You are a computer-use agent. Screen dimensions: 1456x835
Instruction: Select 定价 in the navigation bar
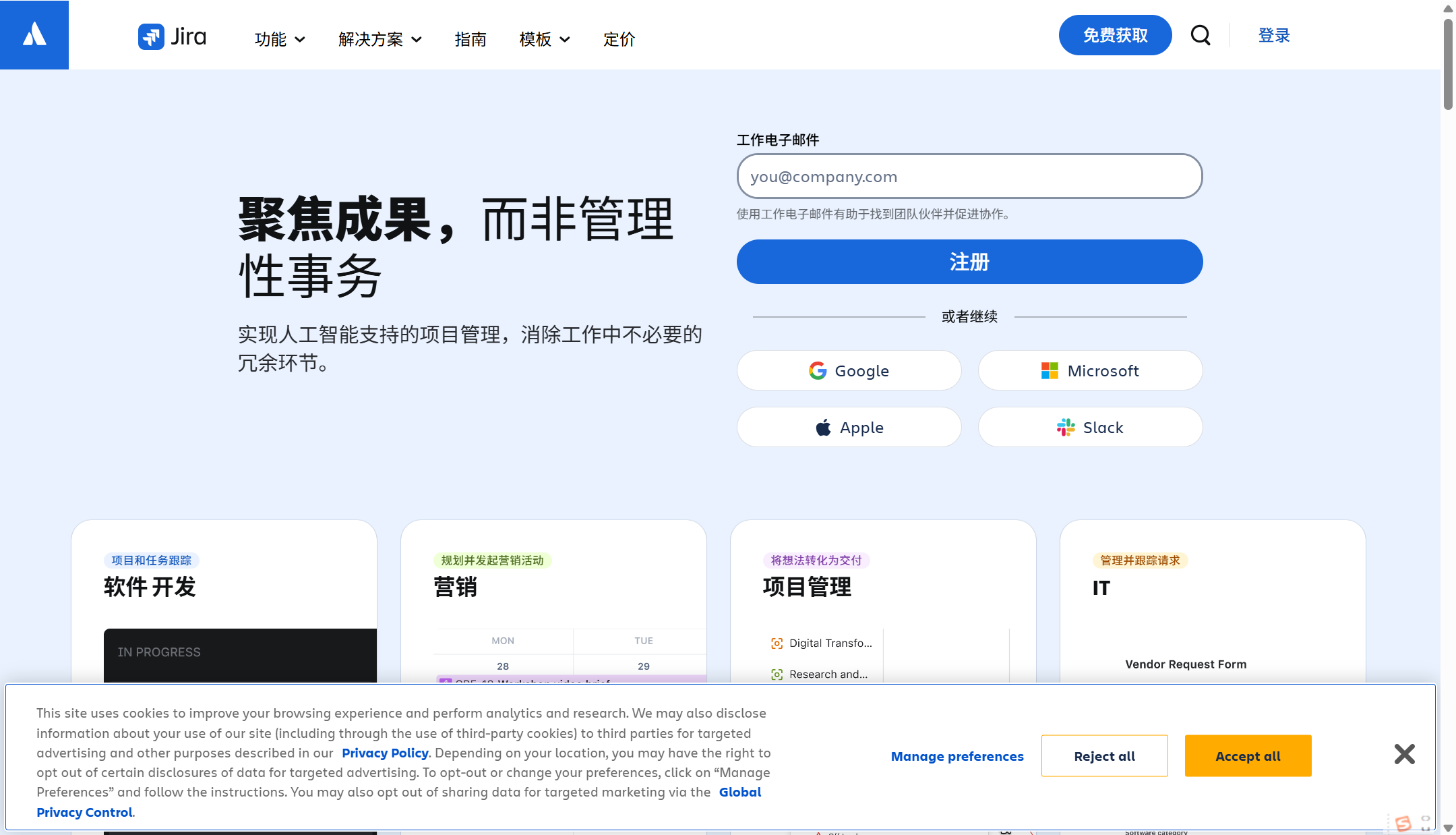pos(619,39)
